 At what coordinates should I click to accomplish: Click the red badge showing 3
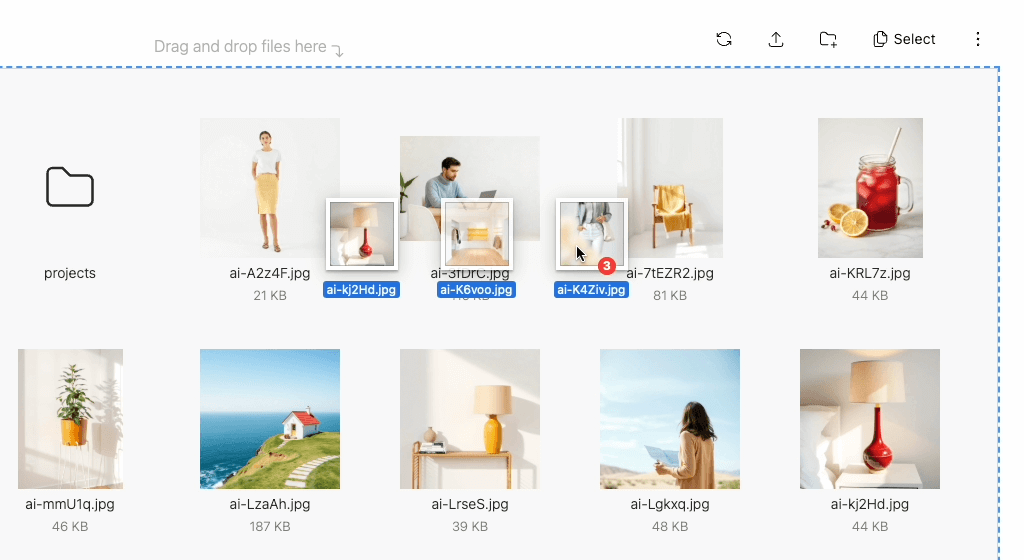coord(607,266)
